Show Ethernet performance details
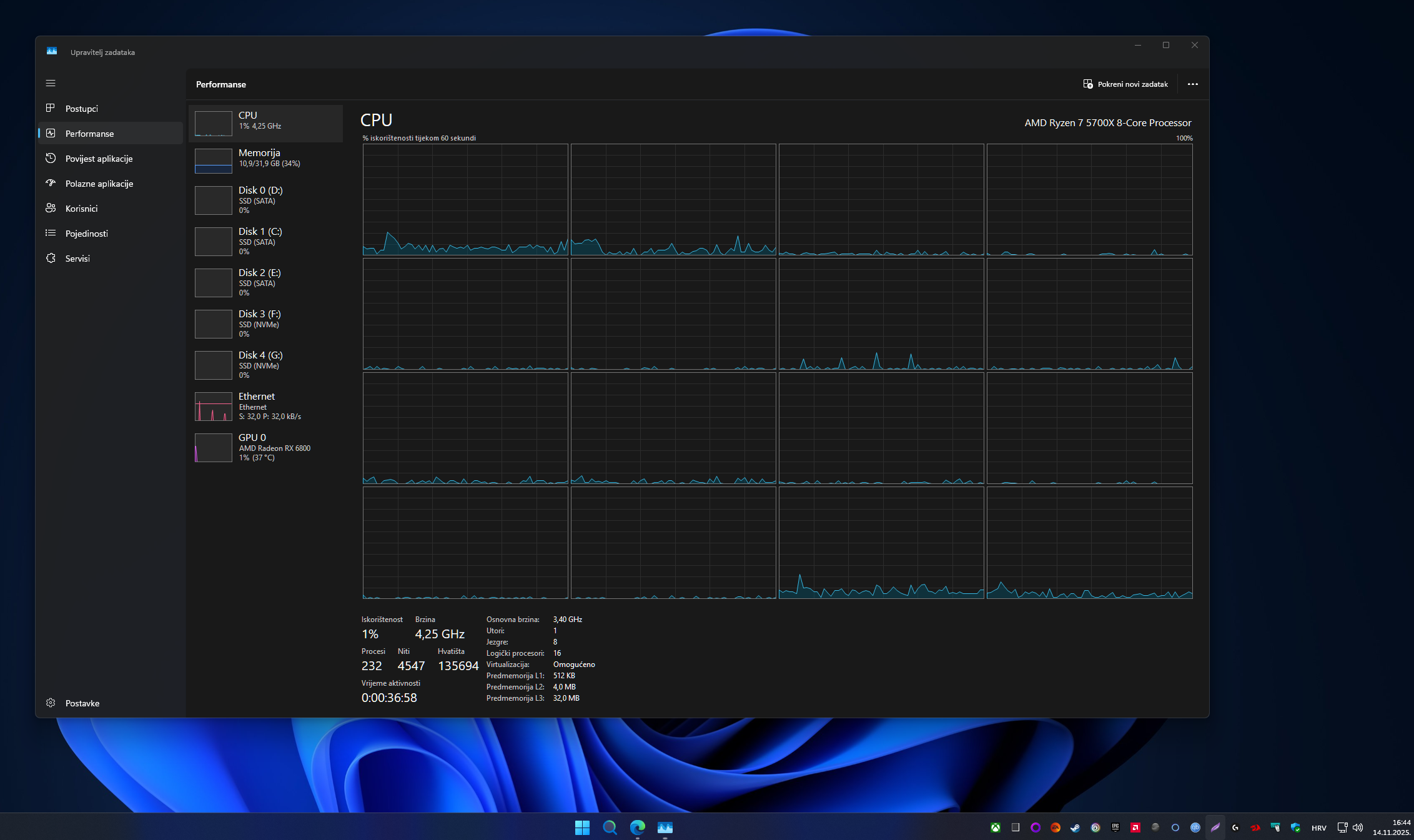The width and height of the screenshot is (1414, 840). (265, 406)
